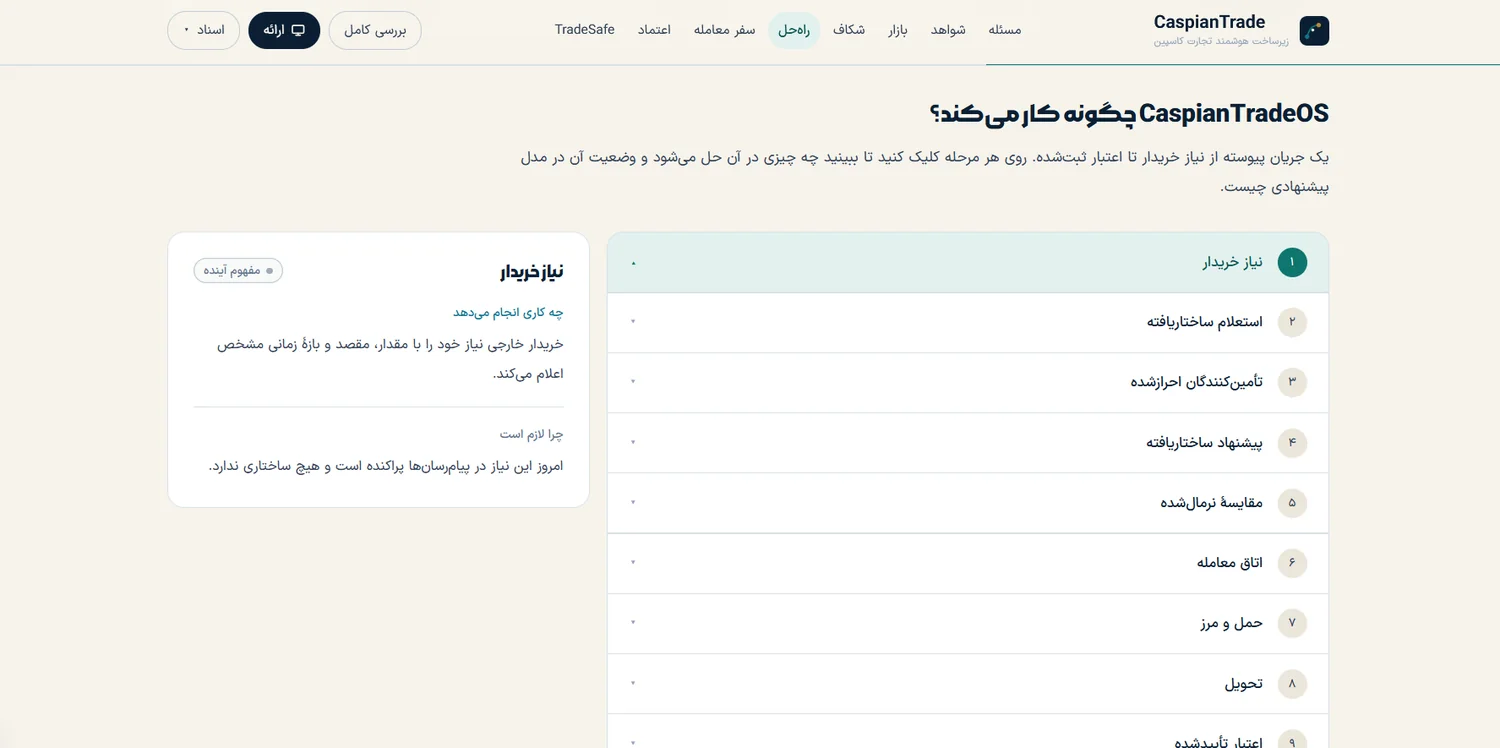Select step number ۶ circle
This screenshot has width=1500, height=748.
point(1292,563)
